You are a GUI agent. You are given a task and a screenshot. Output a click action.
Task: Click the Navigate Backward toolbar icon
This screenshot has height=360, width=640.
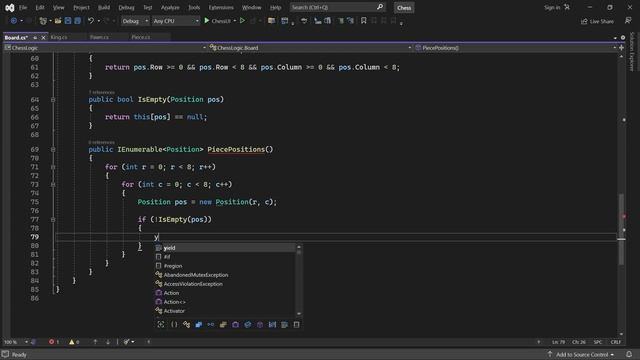(x=13, y=21)
